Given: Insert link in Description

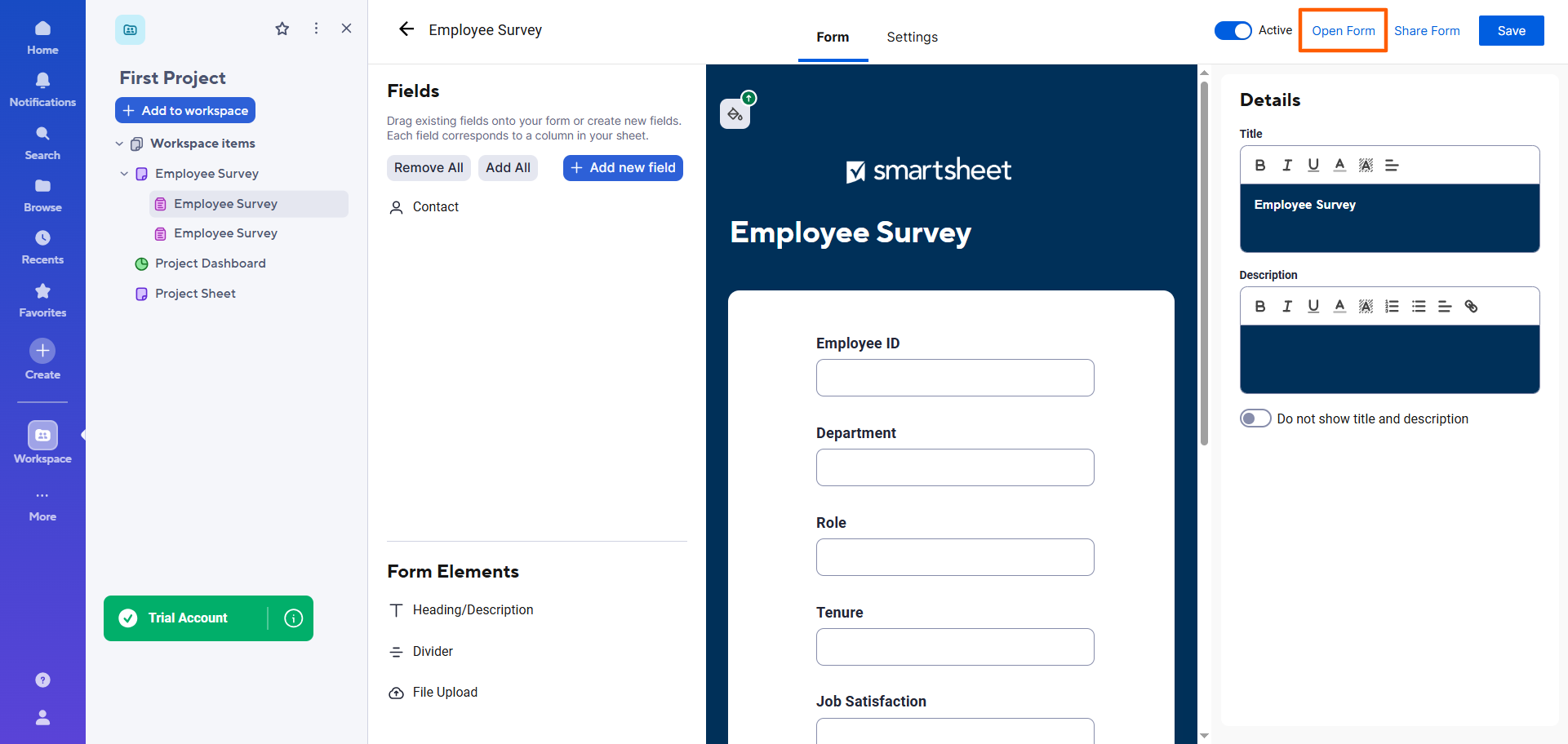Looking at the screenshot, I should [1471, 306].
